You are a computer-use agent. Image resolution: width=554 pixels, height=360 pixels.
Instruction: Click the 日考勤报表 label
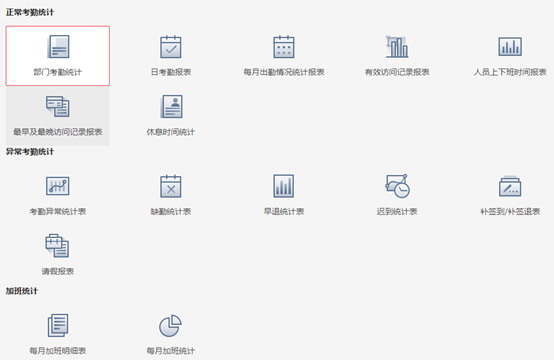(x=171, y=72)
